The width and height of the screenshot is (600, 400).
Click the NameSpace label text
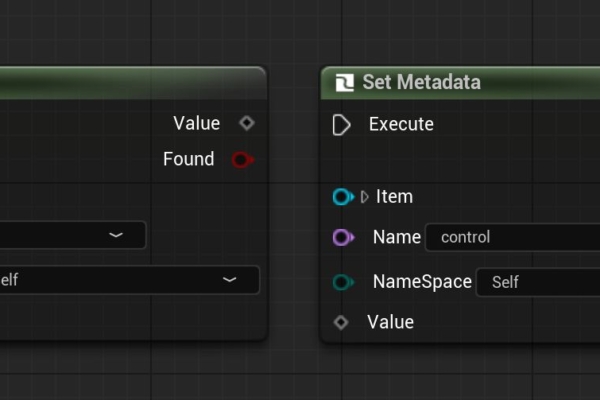(422, 281)
